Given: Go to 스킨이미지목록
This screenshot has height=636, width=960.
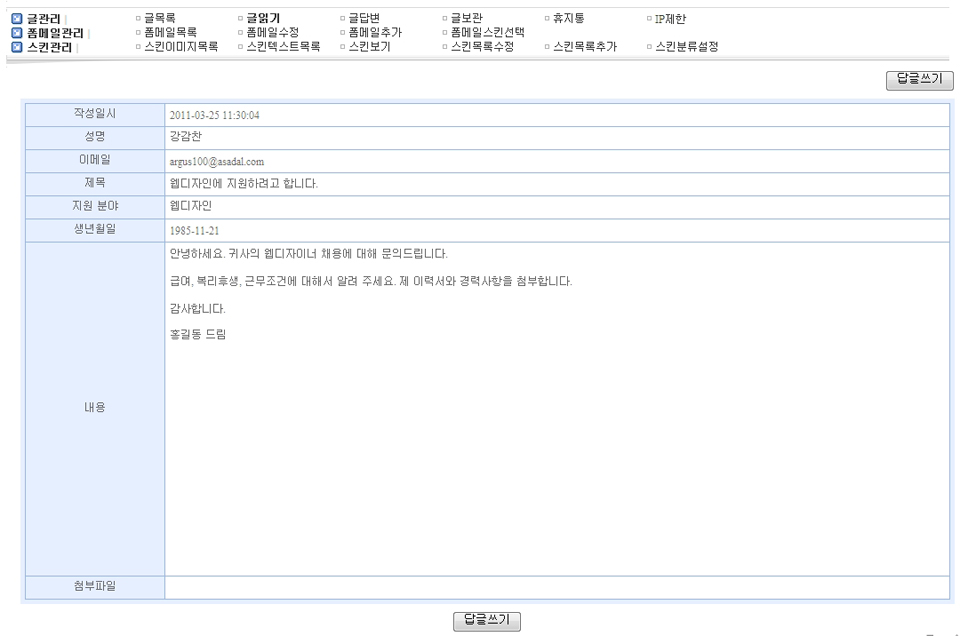Looking at the screenshot, I should point(181,47).
